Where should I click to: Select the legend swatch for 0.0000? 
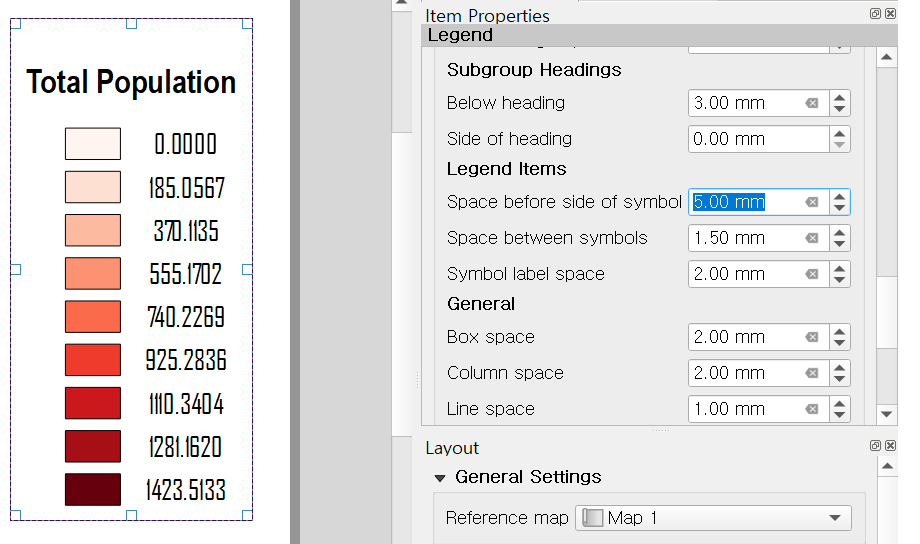pyautogui.click(x=93, y=144)
